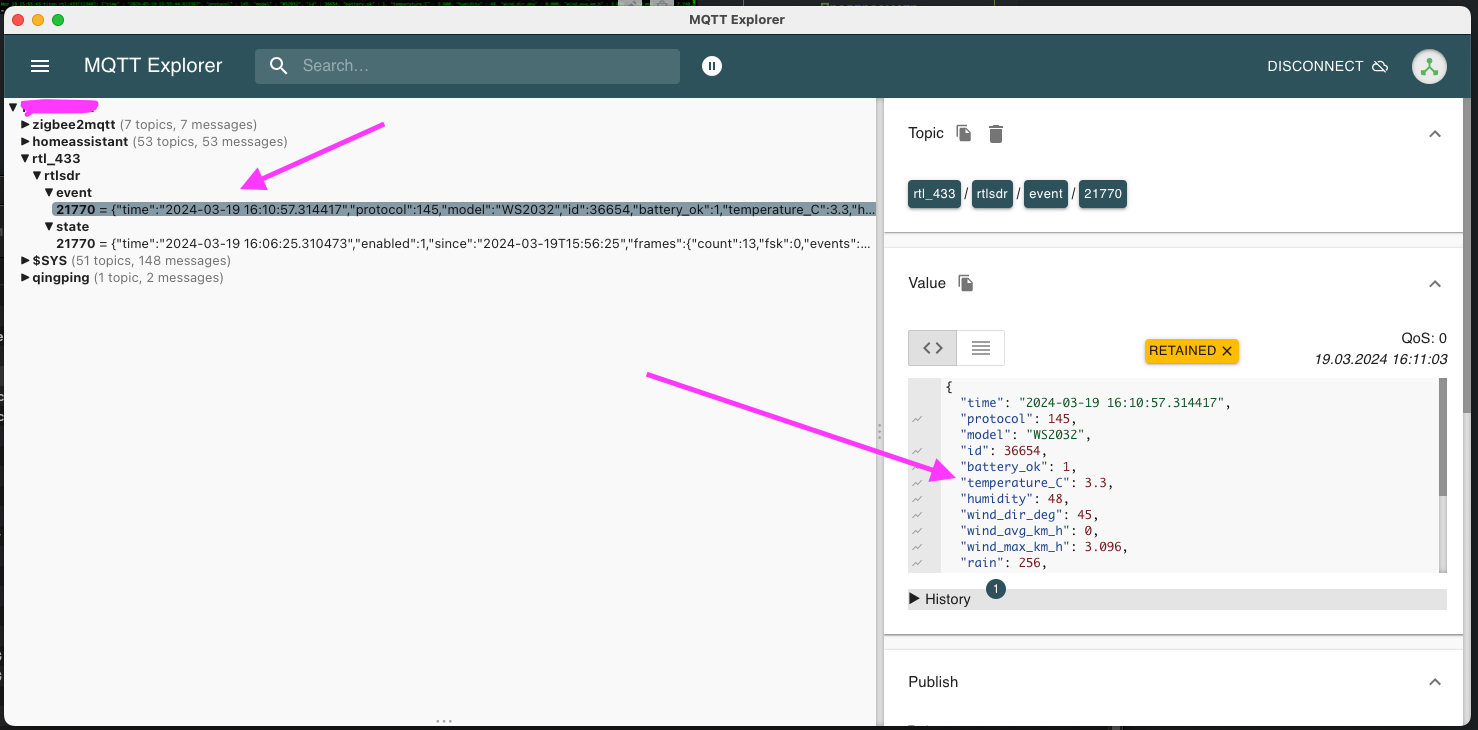1478x730 pixels.
Task: Collapse the Value panel chevron
Action: [1435, 284]
